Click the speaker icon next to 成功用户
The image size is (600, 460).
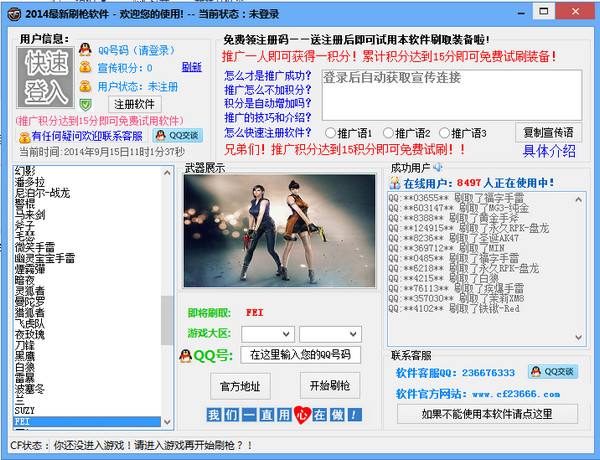click(x=438, y=167)
